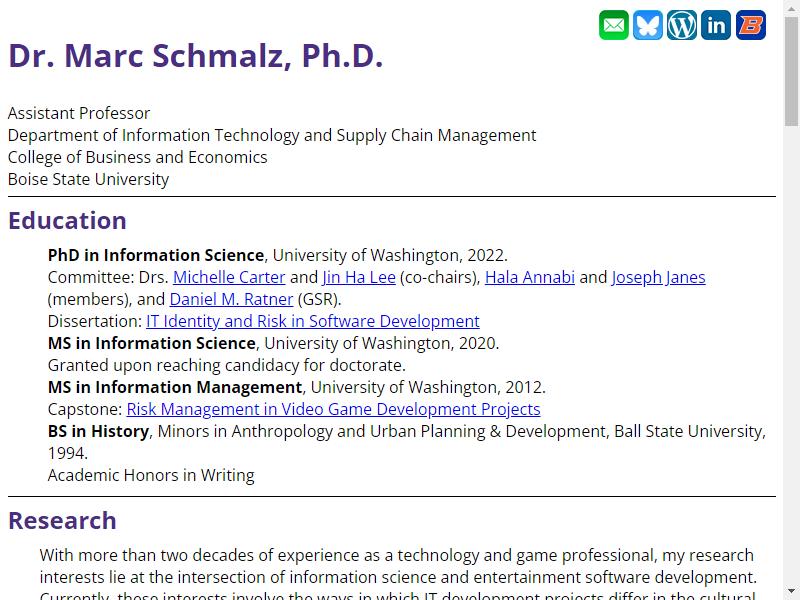Open IT Identity and Risk dissertation link
The image size is (800, 600).
(313, 321)
